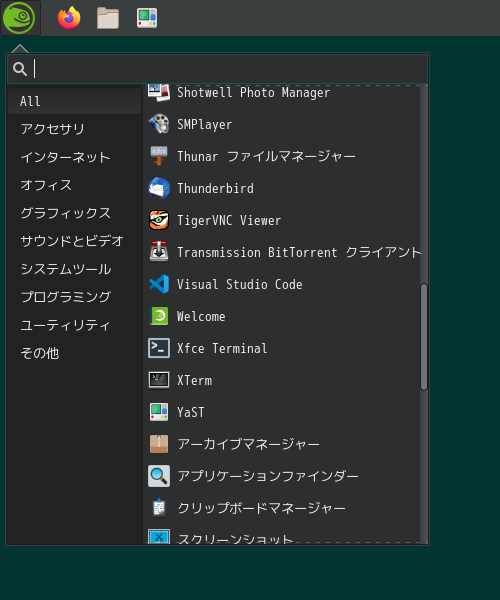
Task: Select the ユーティリティ category
Action: click(x=74, y=325)
